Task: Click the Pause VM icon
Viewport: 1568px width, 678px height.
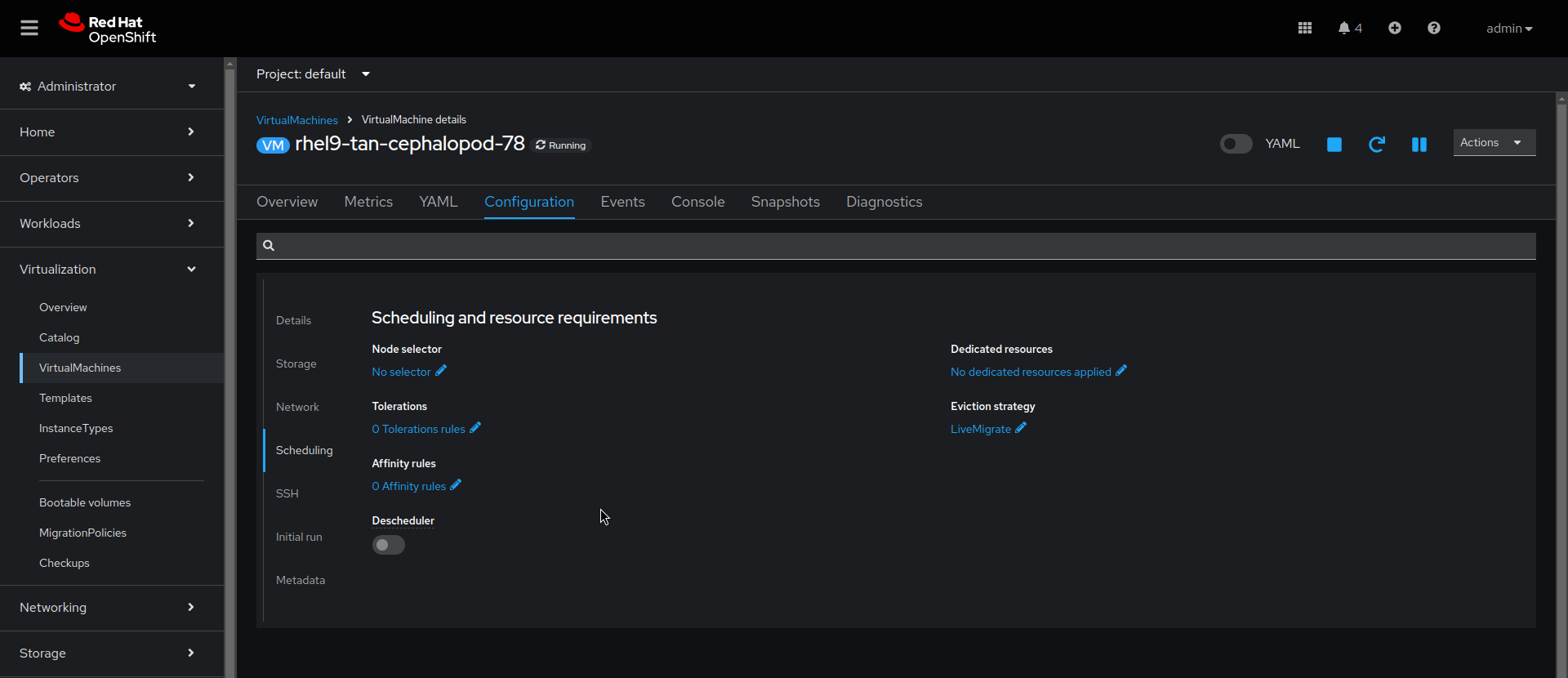Action: 1419,145
